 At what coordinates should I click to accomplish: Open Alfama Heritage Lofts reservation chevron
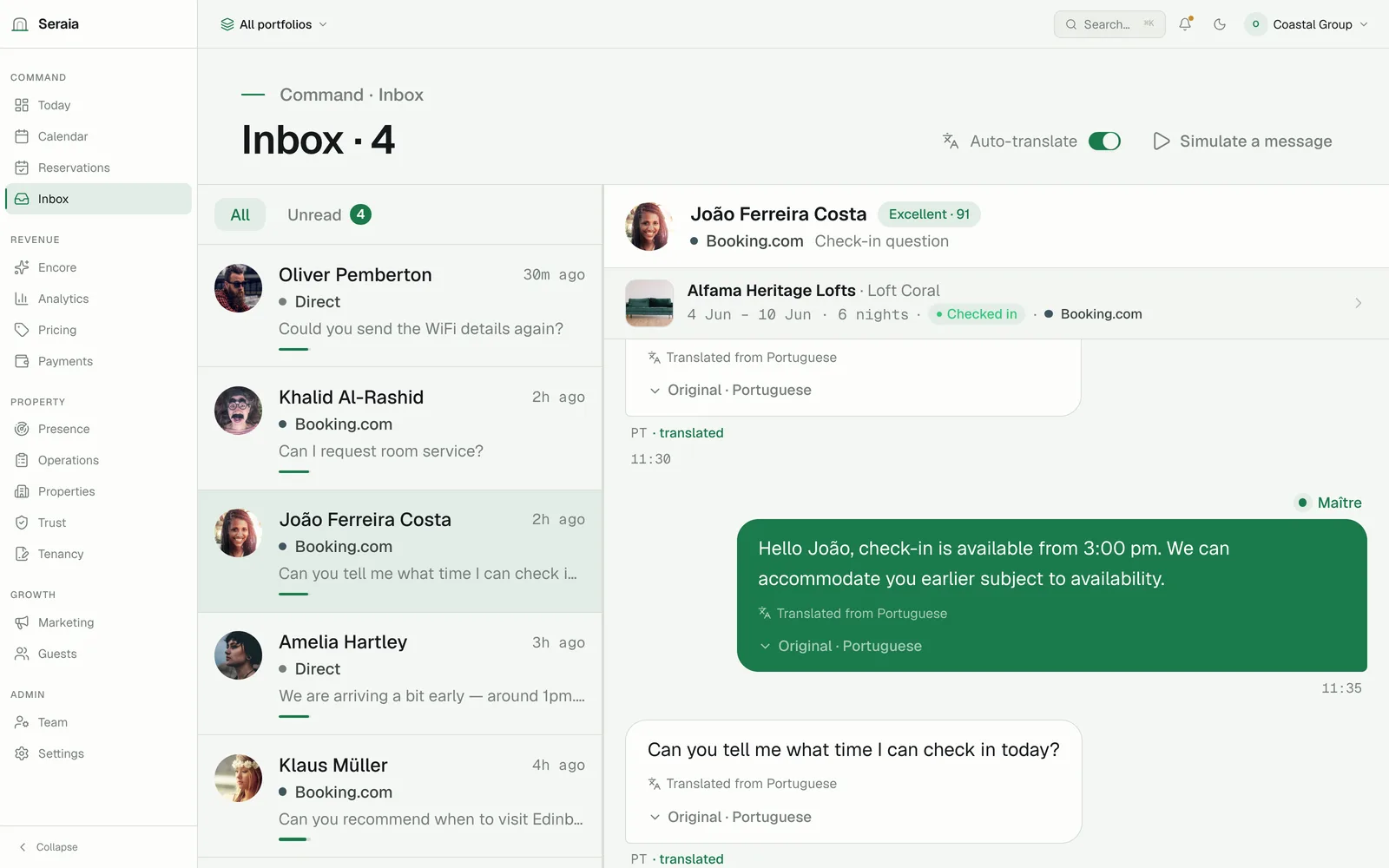tap(1358, 303)
